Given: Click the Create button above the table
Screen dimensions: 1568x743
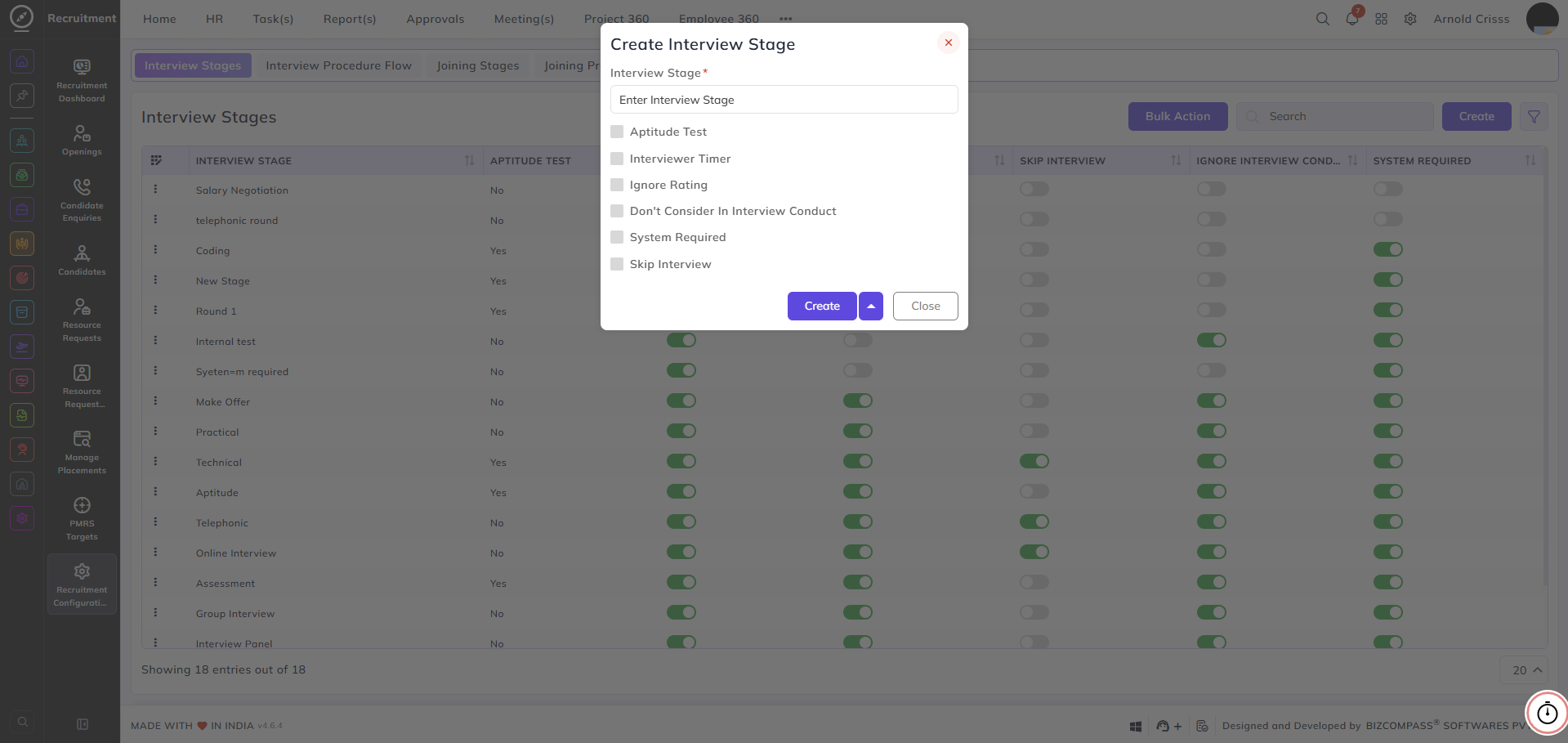Looking at the screenshot, I should 1476,117.
